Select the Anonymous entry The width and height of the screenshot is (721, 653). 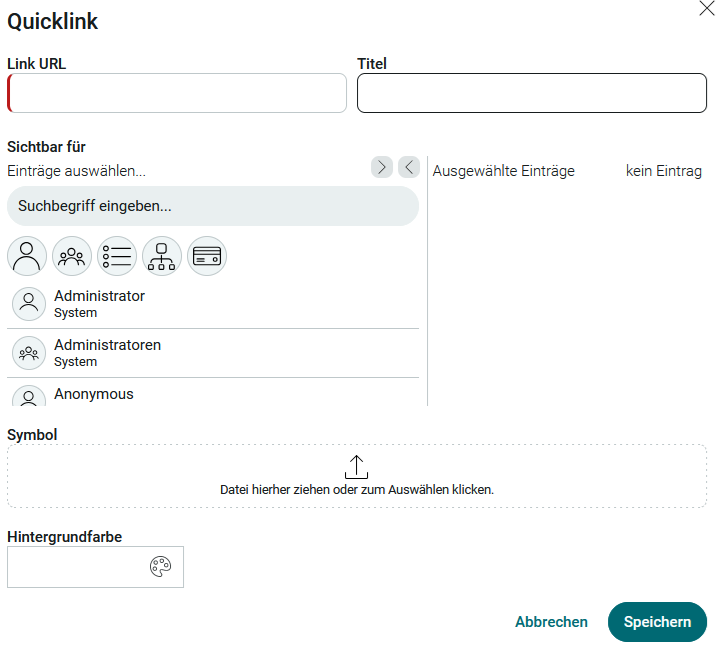(213, 393)
